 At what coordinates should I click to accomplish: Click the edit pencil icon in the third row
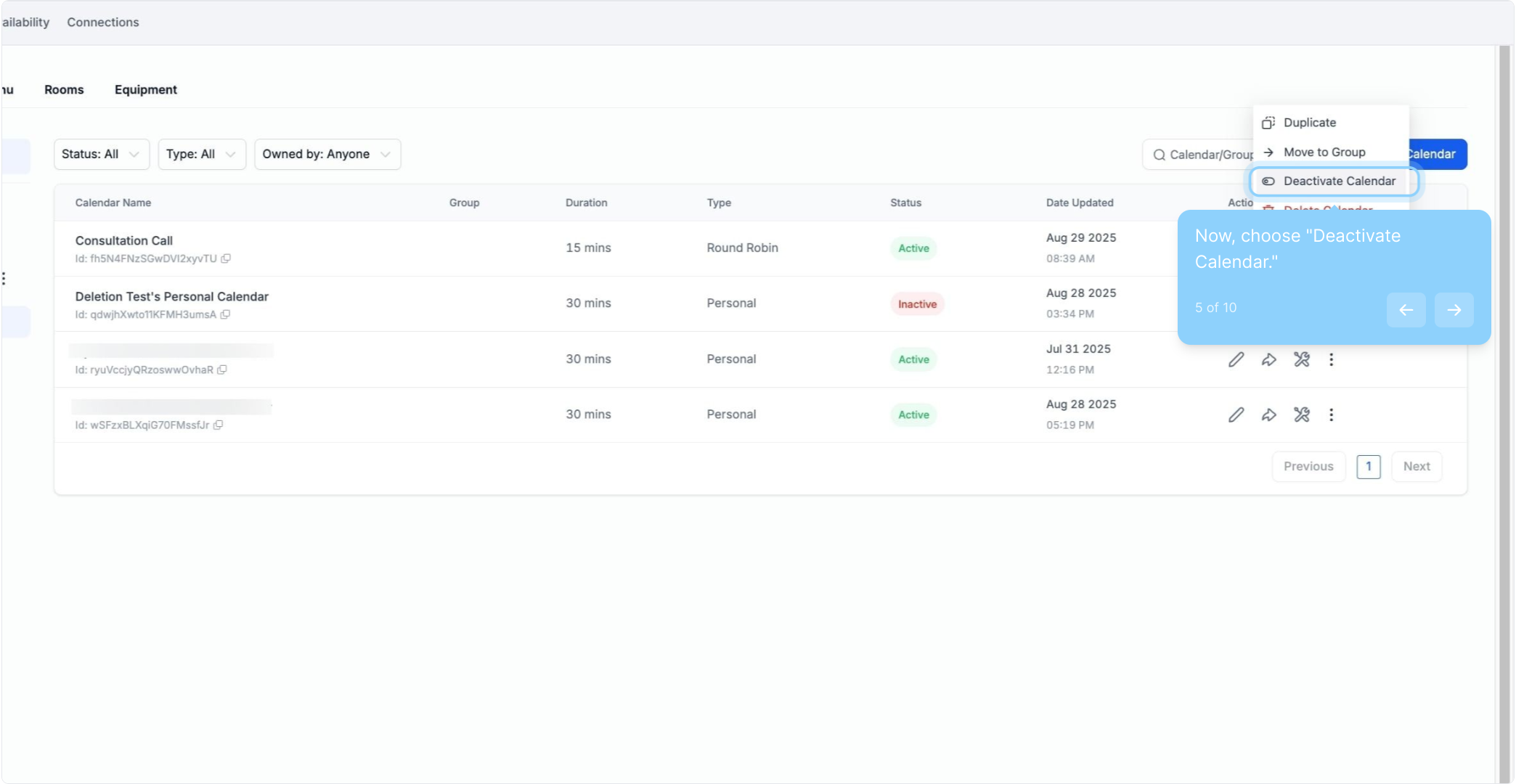1236,359
